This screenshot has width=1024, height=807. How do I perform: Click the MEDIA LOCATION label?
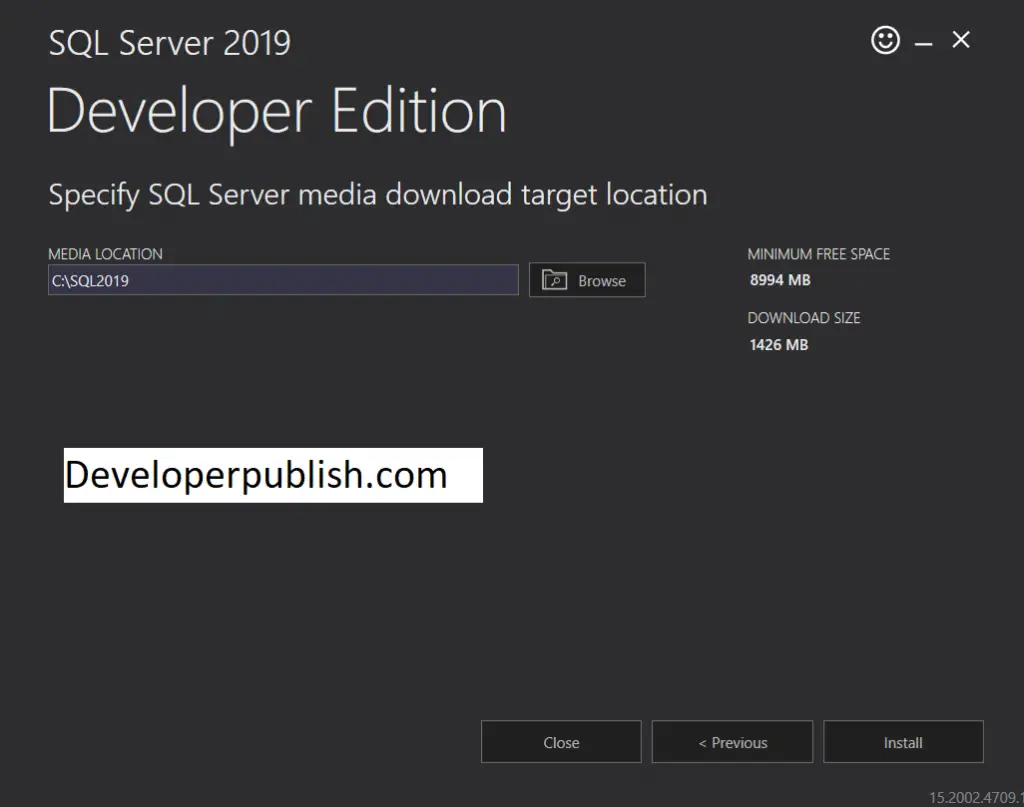pos(105,254)
